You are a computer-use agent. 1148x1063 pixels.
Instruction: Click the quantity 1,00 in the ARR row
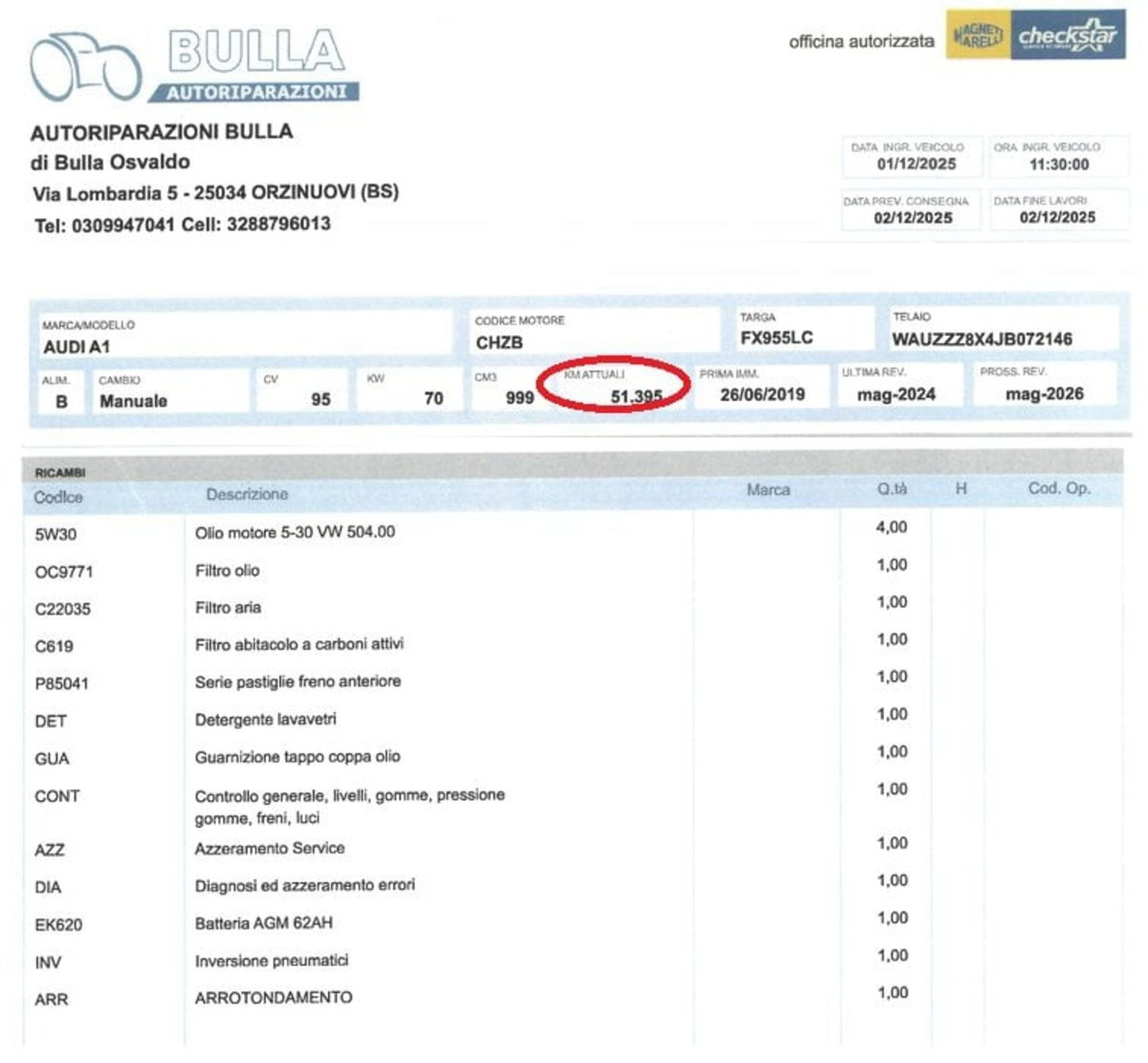click(892, 992)
